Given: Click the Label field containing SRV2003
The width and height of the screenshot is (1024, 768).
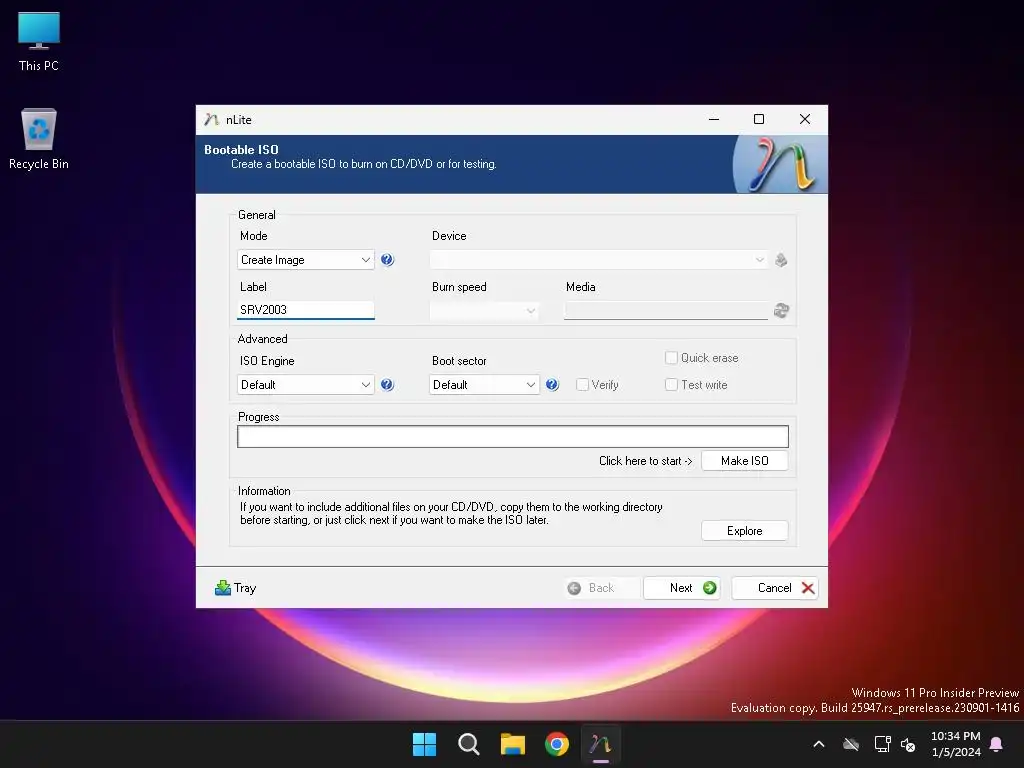Looking at the screenshot, I should (305, 310).
